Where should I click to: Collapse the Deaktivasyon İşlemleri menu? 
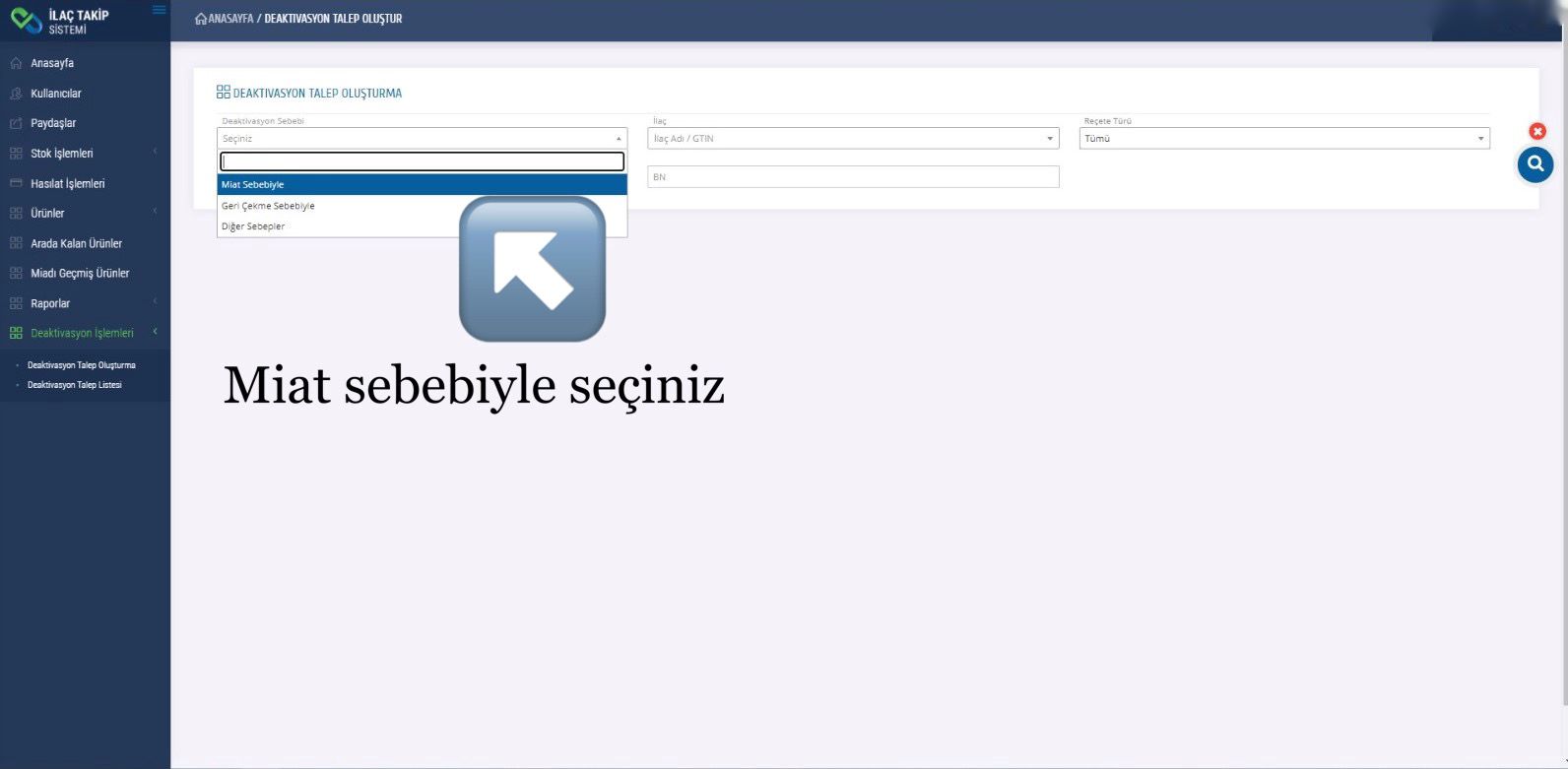coord(82,333)
